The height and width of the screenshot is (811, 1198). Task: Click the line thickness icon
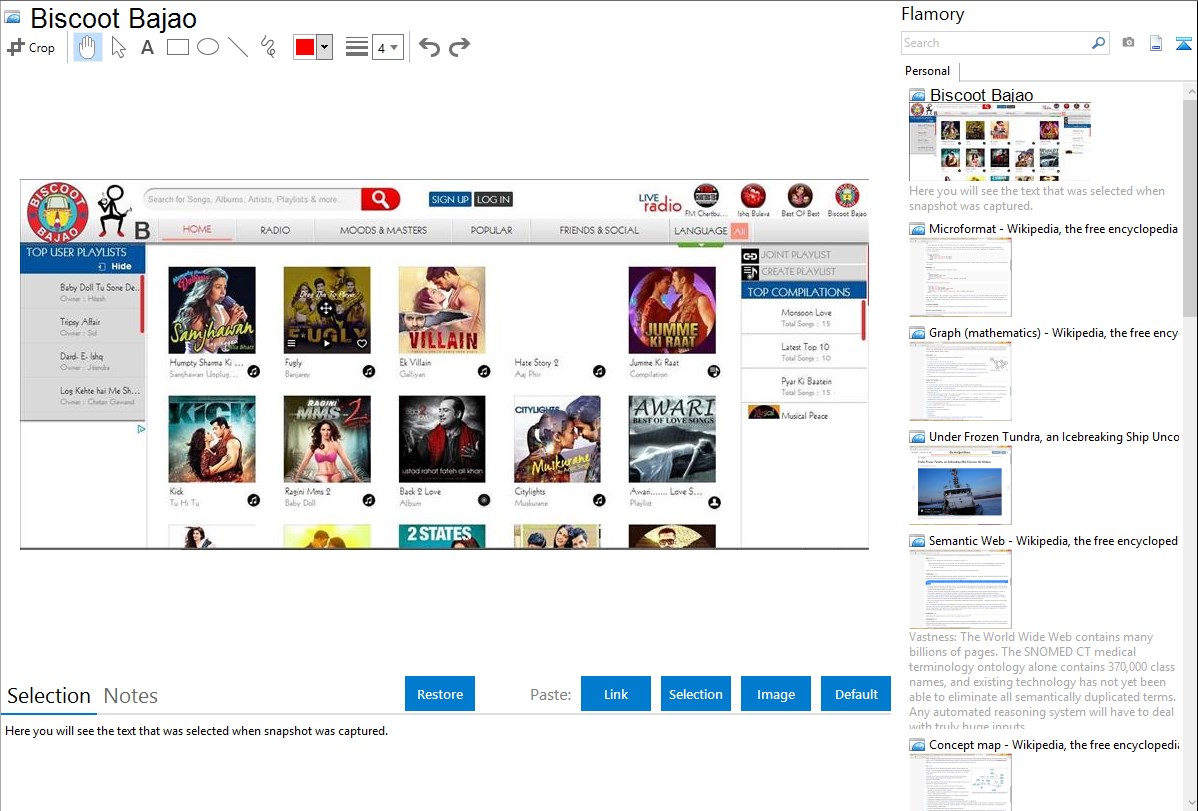coord(357,47)
